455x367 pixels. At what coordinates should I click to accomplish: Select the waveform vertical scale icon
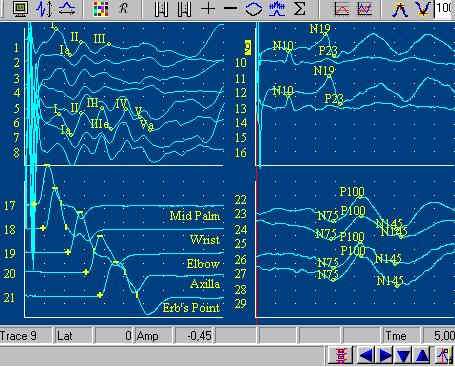tap(44, 9)
